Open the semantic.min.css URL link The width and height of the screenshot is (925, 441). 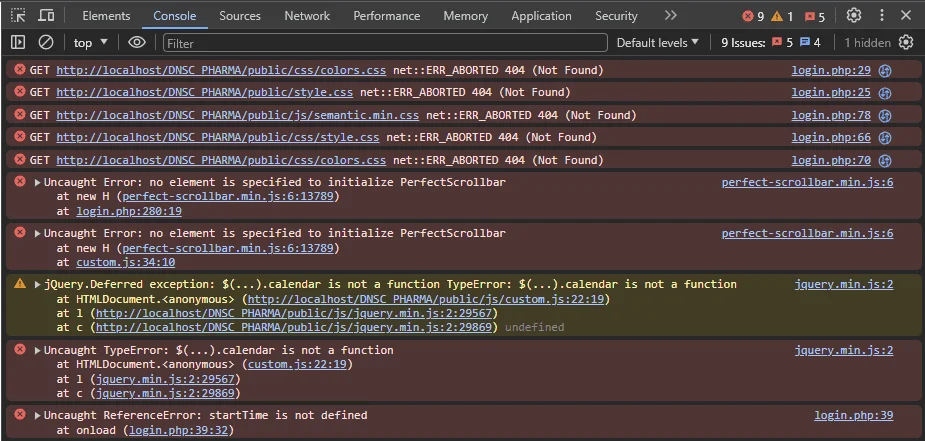pyautogui.click(x=238, y=115)
